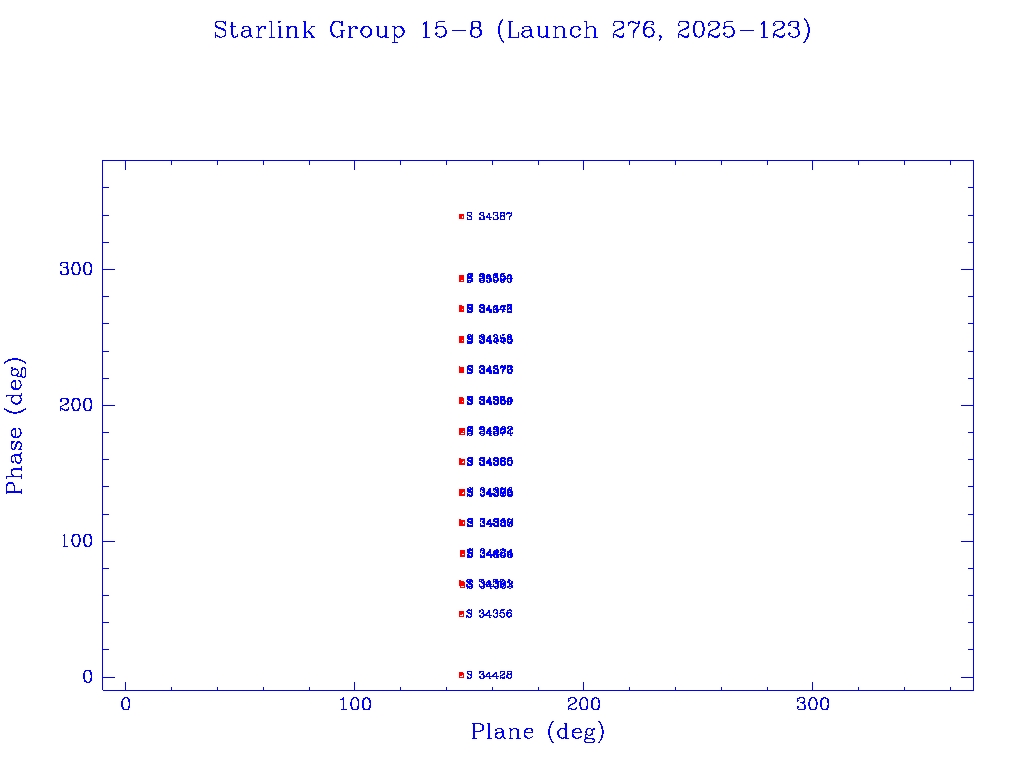Select the marker cluster just above phase 200

461,401
